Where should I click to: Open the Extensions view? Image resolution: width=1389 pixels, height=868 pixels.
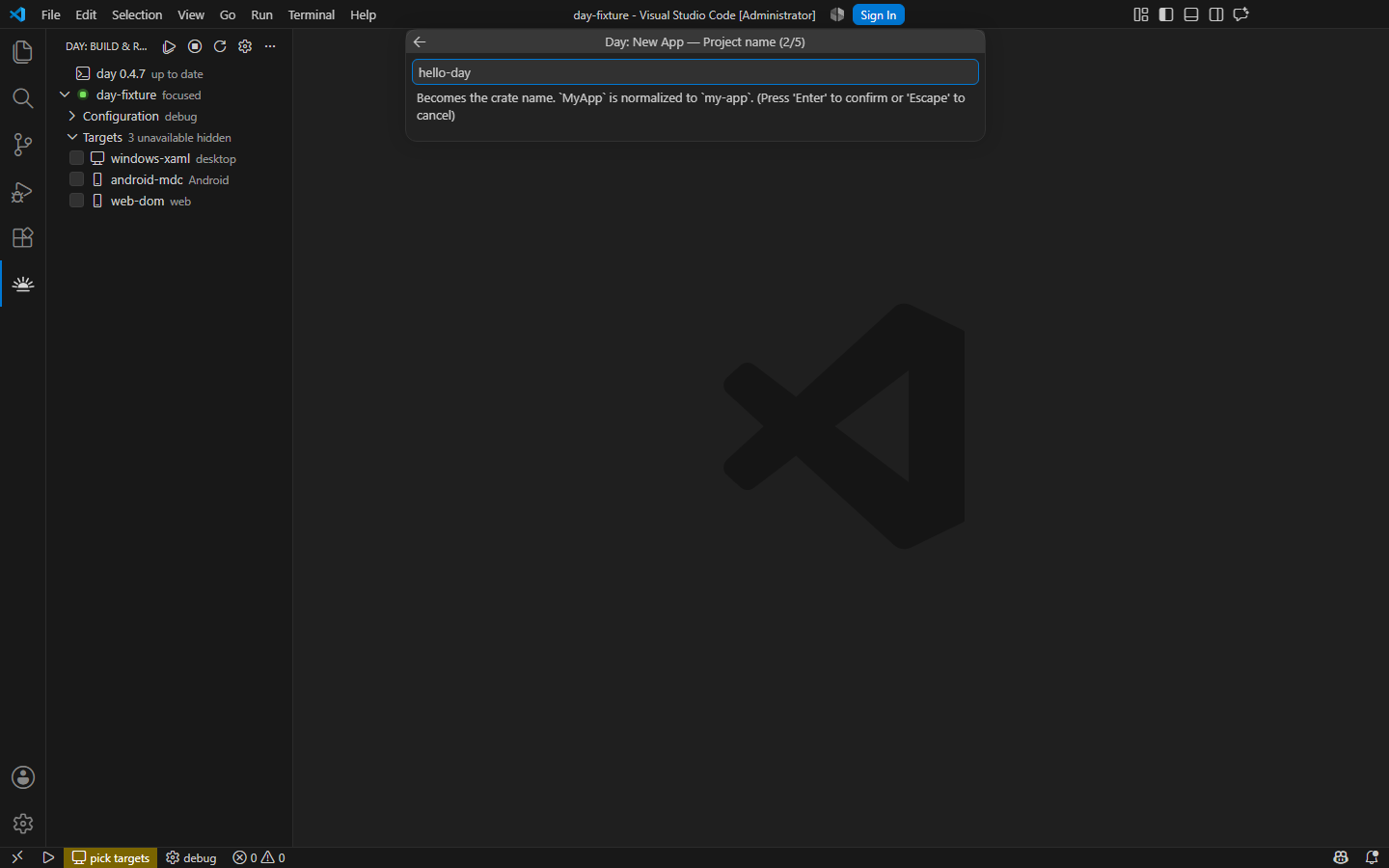(x=22, y=237)
